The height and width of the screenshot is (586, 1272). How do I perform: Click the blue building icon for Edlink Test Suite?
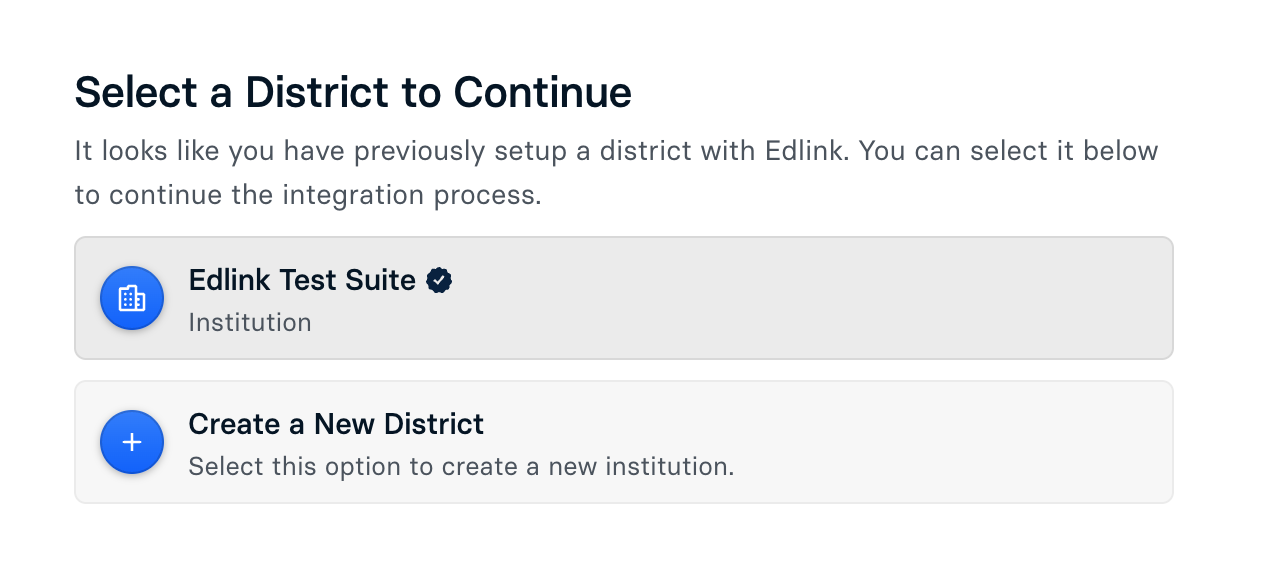[132, 298]
